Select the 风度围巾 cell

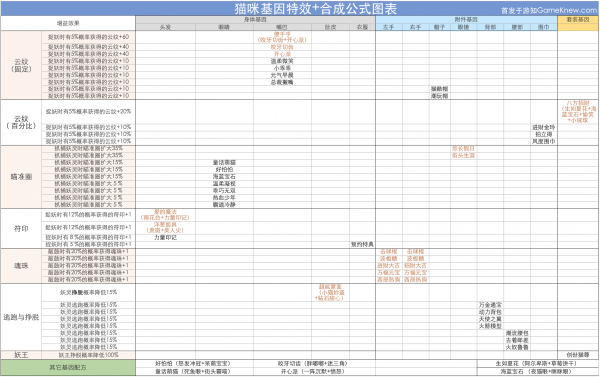pos(544,141)
